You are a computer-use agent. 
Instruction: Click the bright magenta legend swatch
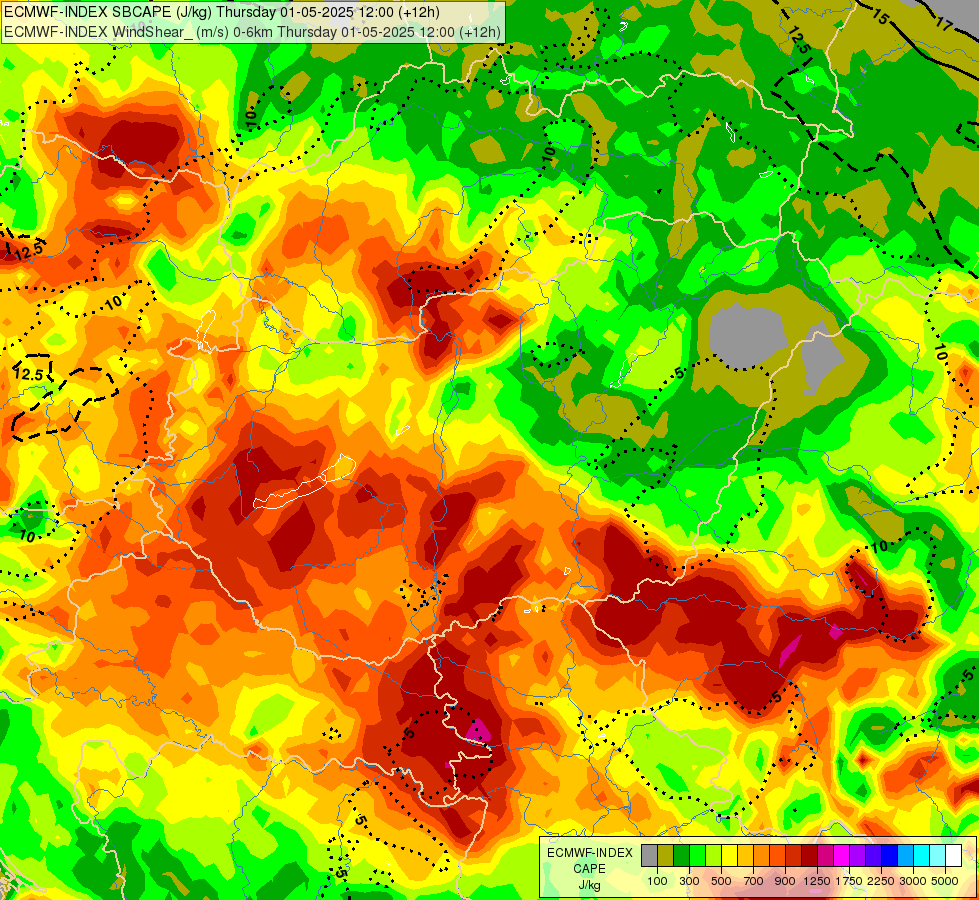[842, 856]
